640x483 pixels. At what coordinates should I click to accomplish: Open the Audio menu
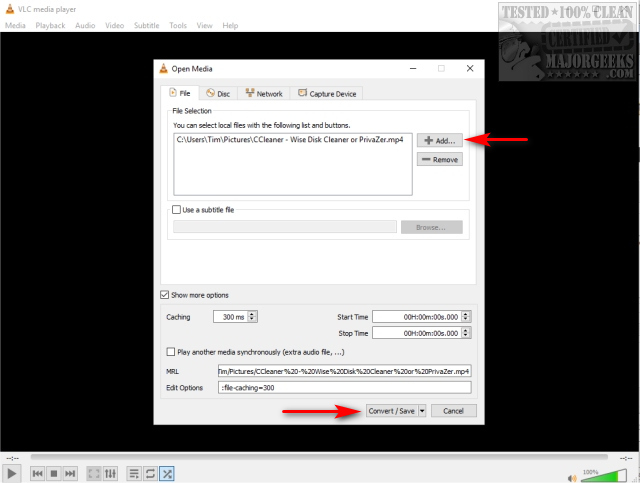[85, 25]
